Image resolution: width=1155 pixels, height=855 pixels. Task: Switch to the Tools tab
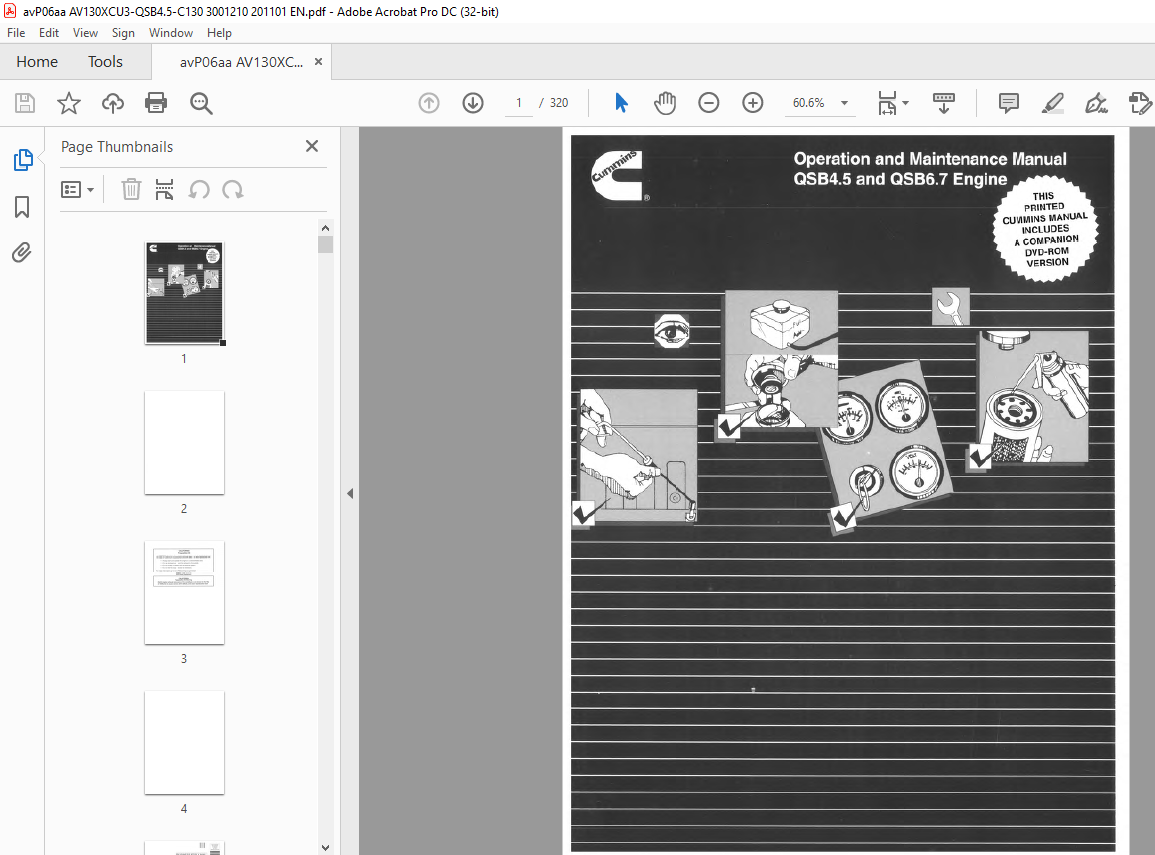pyautogui.click(x=105, y=62)
